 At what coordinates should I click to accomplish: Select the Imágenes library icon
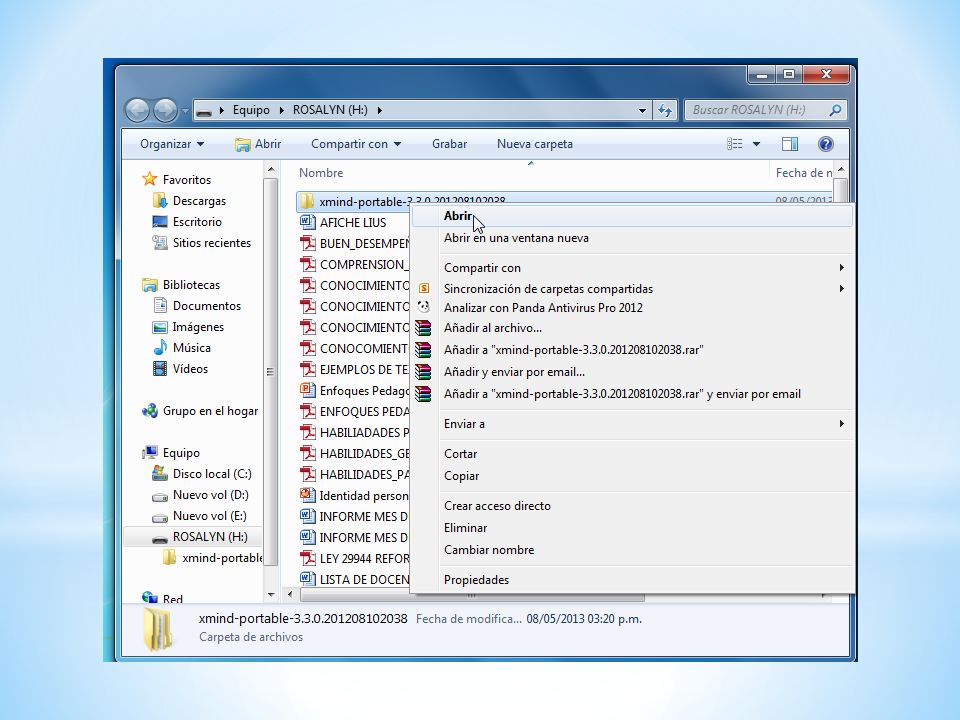[160, 327]
